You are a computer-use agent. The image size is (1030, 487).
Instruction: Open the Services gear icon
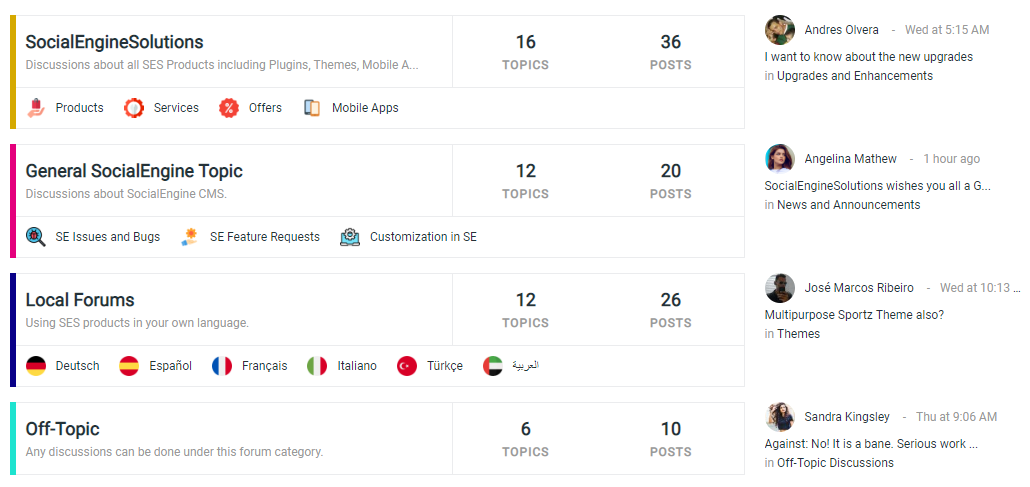[134, 108]
